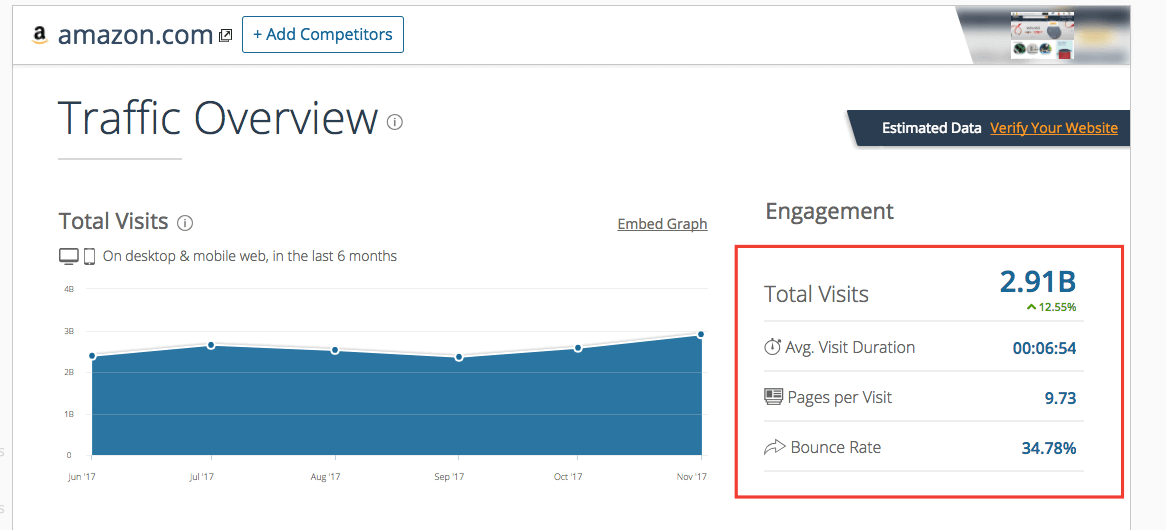Open the website preview thumbnail

[1042, 35]
